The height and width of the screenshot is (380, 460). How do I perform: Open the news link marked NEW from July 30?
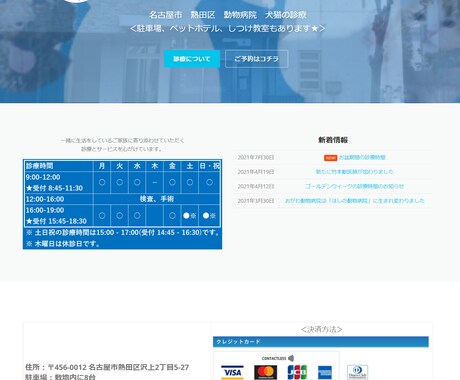point(362,157)
